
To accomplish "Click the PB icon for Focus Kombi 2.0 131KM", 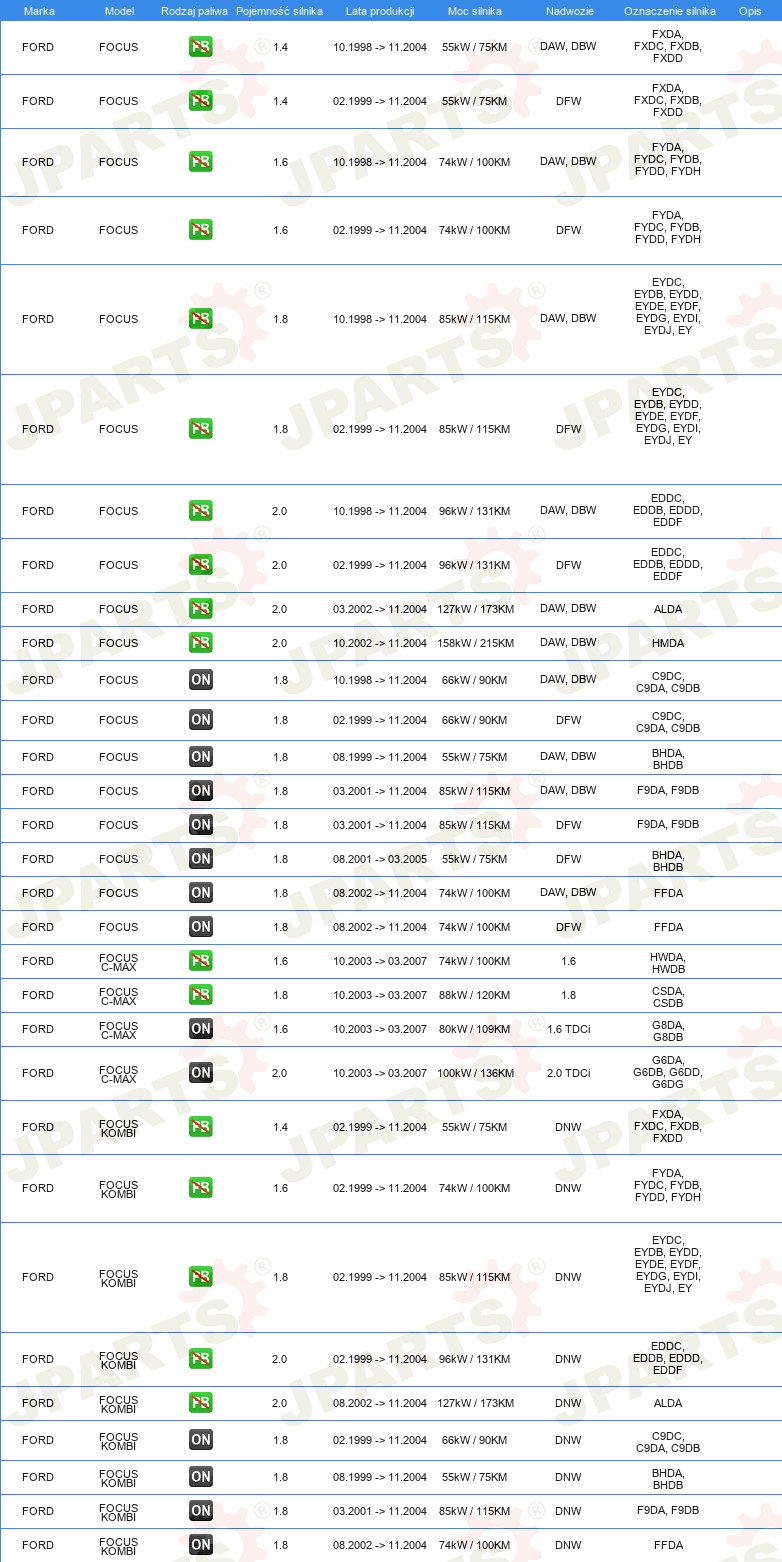I will pos(201,1359).
